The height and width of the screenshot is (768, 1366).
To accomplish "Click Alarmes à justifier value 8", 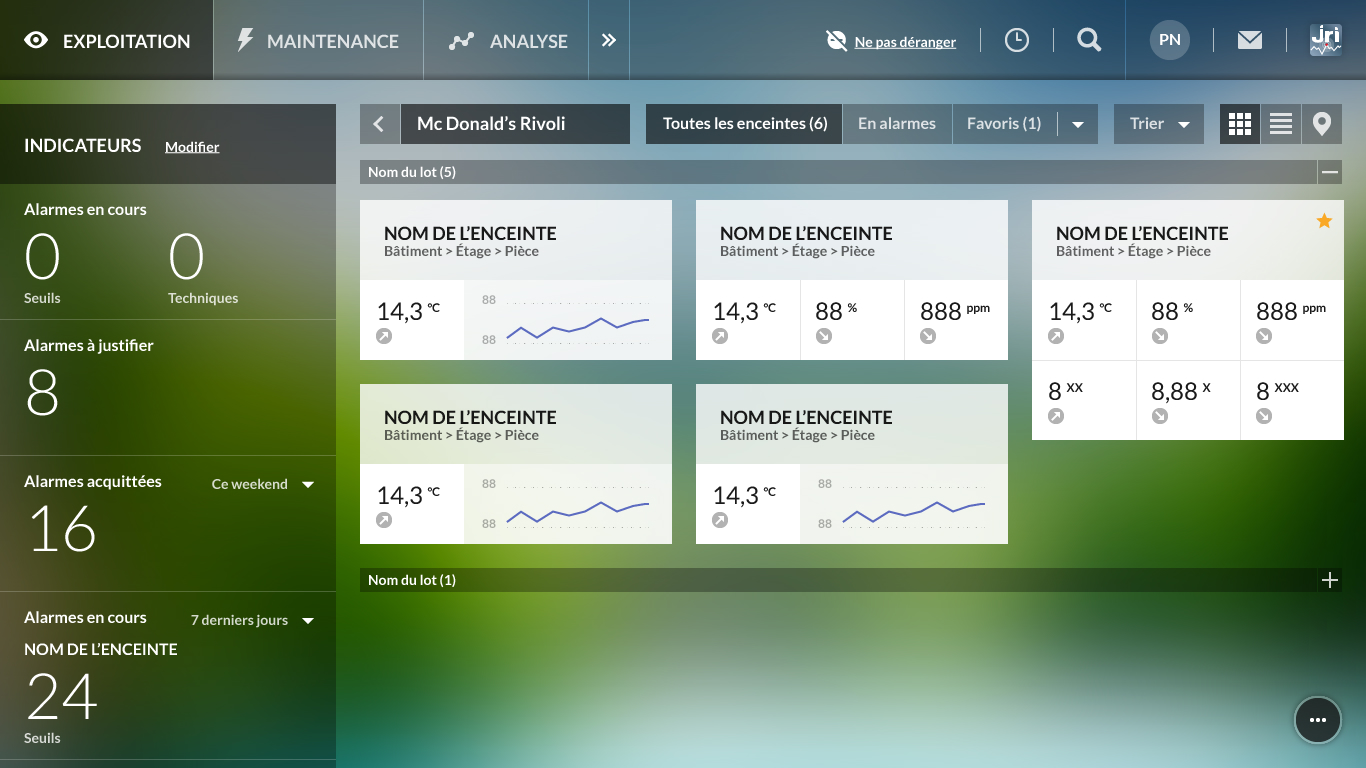I will point(42,393).
